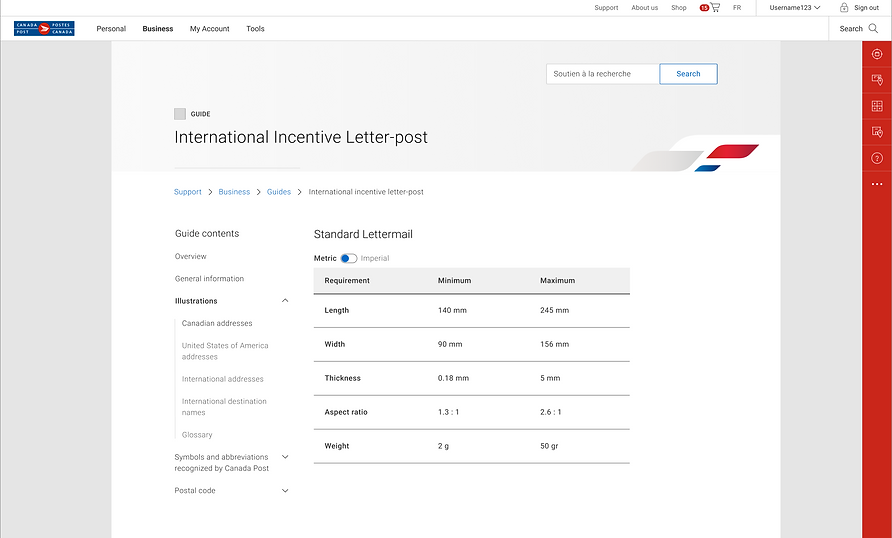Select Illustrations in guide contents
Viewport: 892px width, 538px height.
196,301
